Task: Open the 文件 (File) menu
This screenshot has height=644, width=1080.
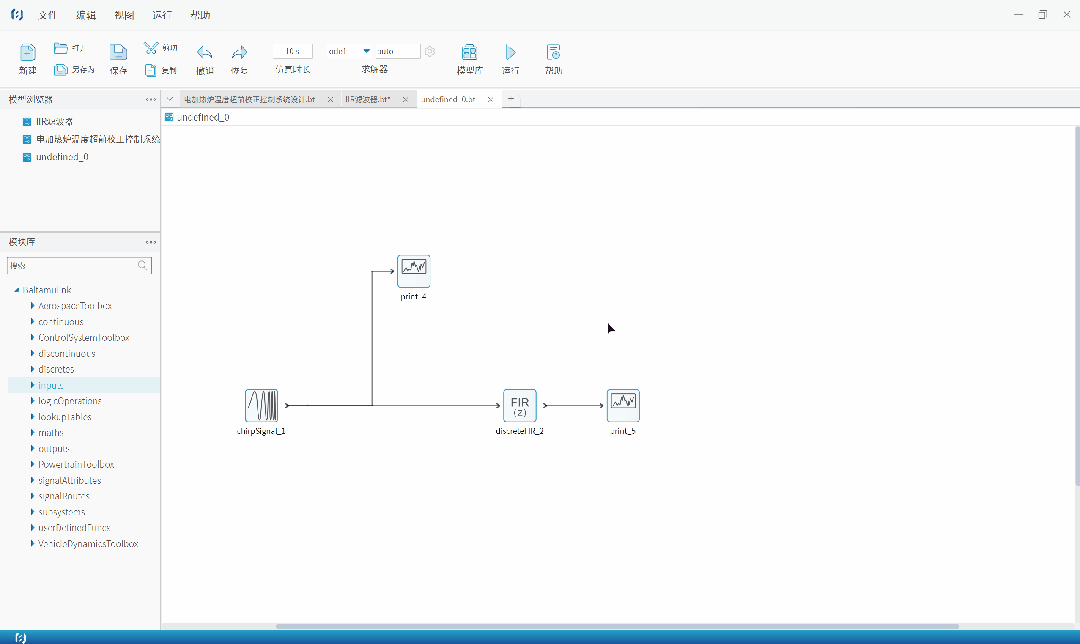Action: (x=47, y=15)
